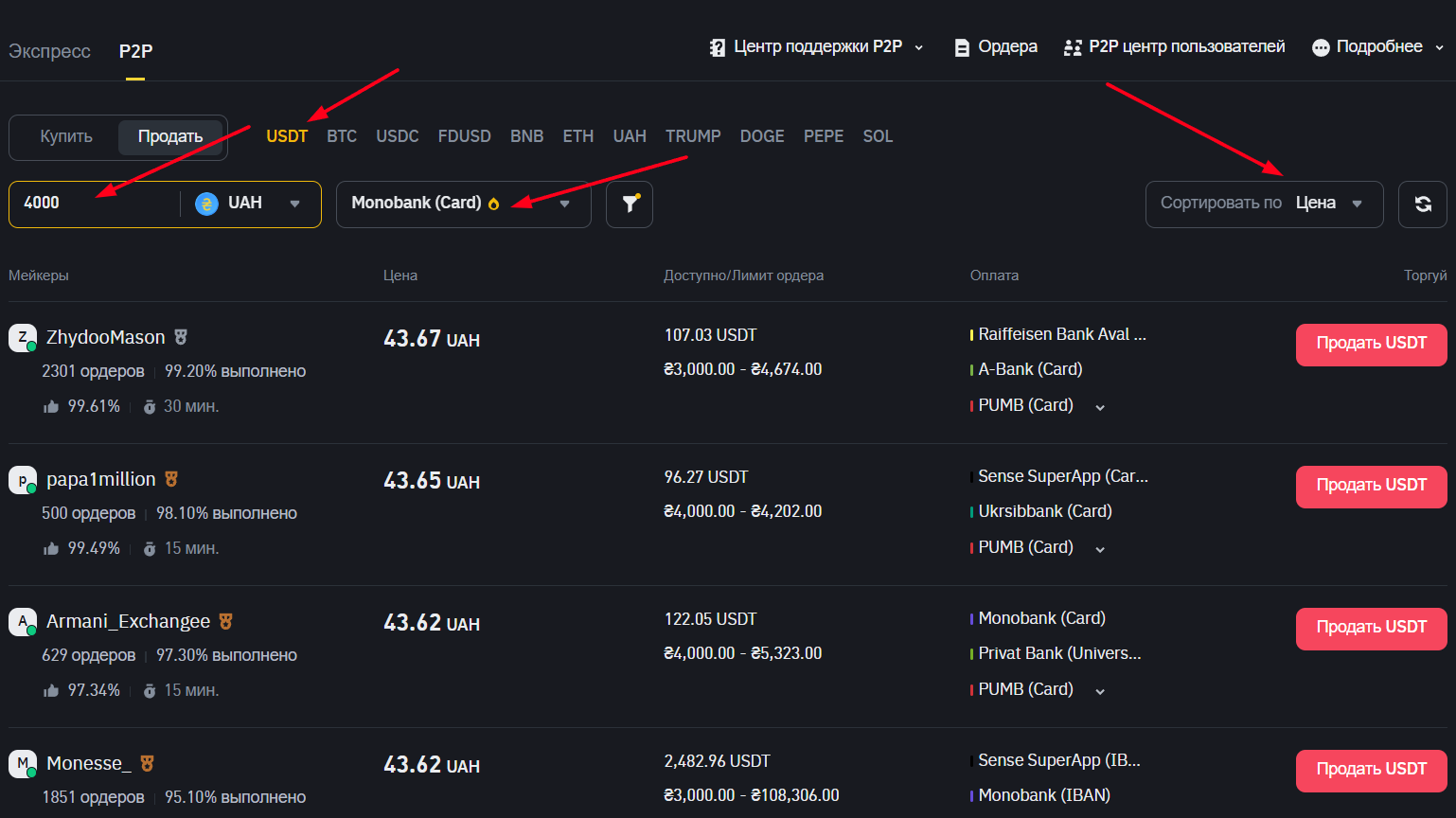The height and width of the screenshot is (818, 1456).
Task: Select the P2P tab
Action: click(135, 51)
